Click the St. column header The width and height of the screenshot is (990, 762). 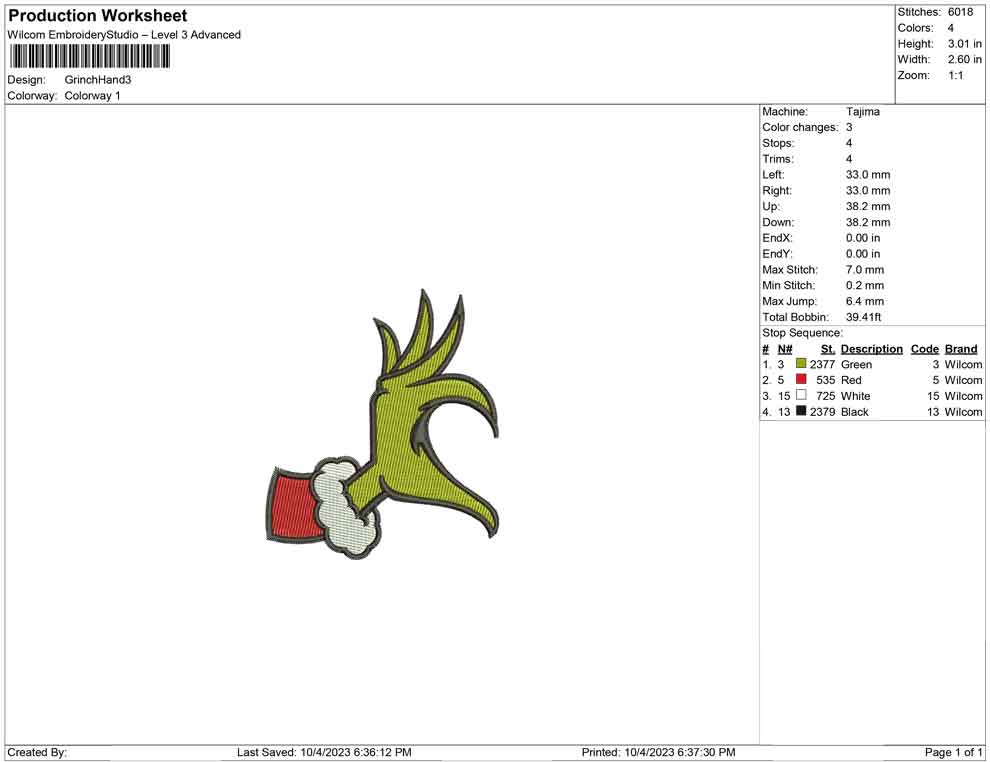(828, 349)
